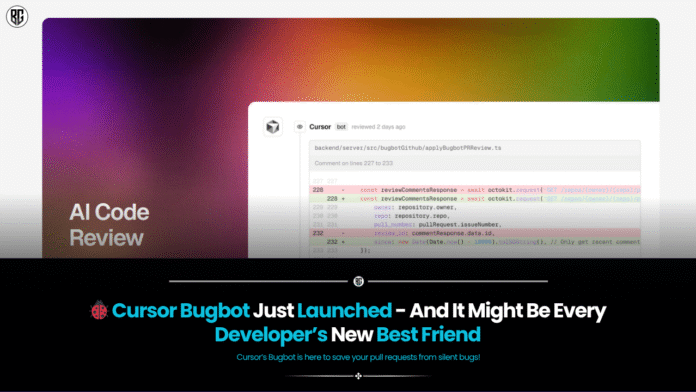
Task: Click the 'AI Code Review' heading
Action: (x=109, y=225)
